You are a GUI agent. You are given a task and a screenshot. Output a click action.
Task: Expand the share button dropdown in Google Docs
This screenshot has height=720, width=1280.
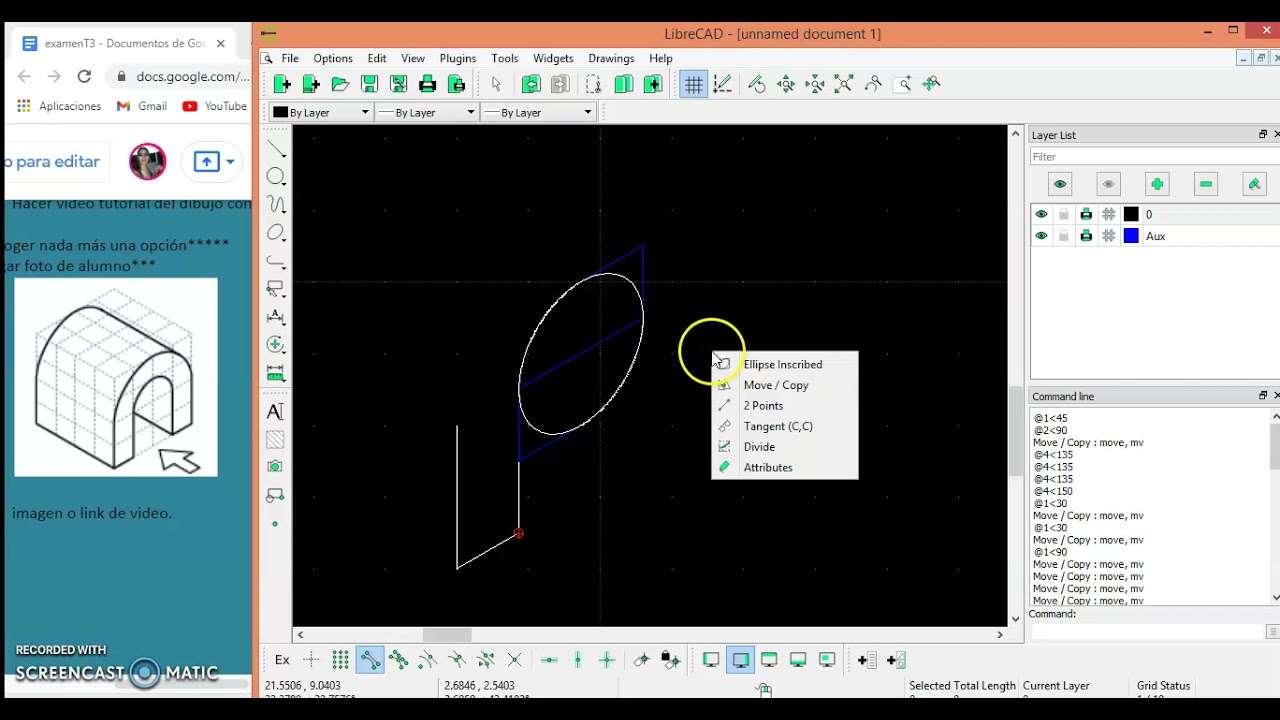(x=231, y=162)
